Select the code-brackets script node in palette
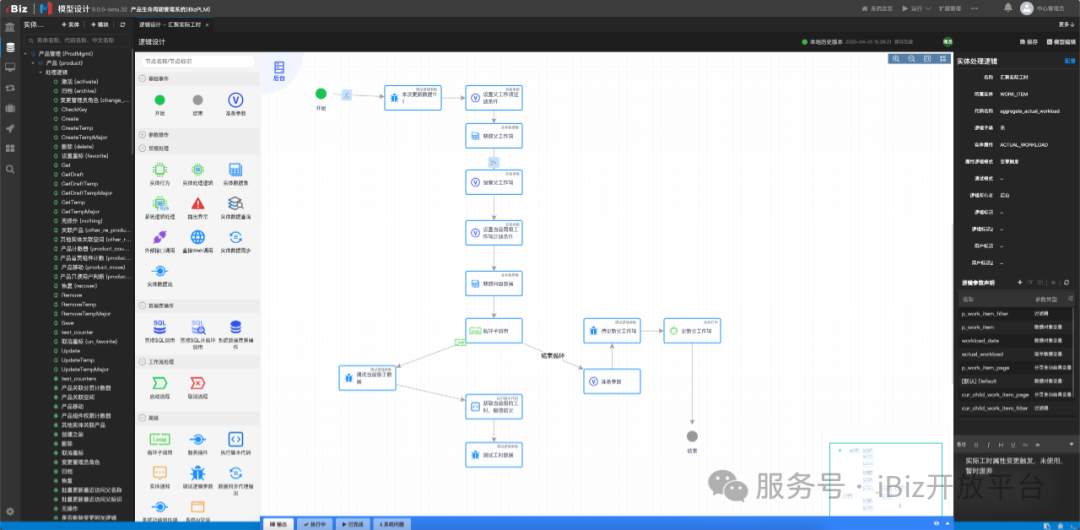This screenshot has width=1080, height=530. coord(236,439)
